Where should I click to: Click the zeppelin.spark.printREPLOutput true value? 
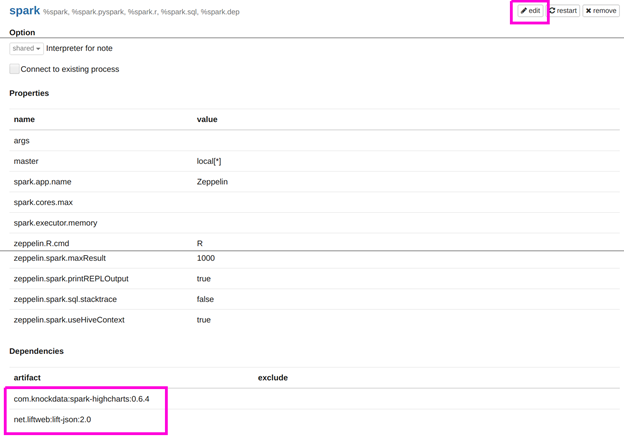tap(204, 279)
